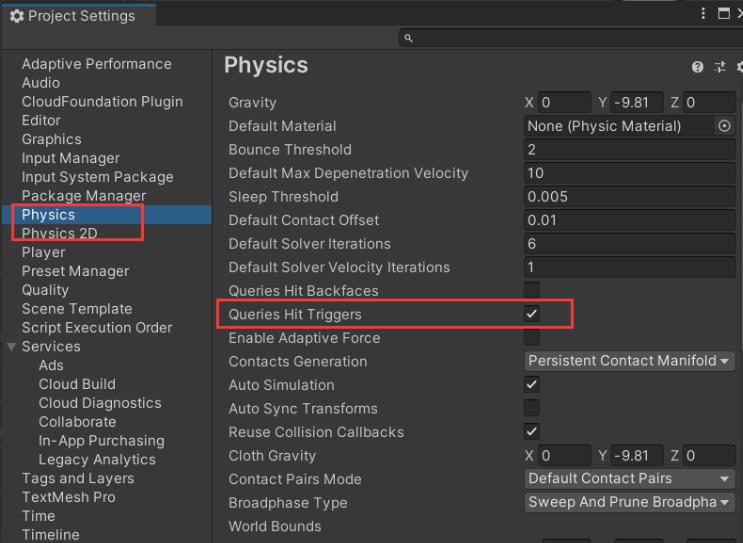This screenshot has height=543, width=743.
Task: Maximize the Project Settings window
Action: pyautogui.click(x=724, y=14)
